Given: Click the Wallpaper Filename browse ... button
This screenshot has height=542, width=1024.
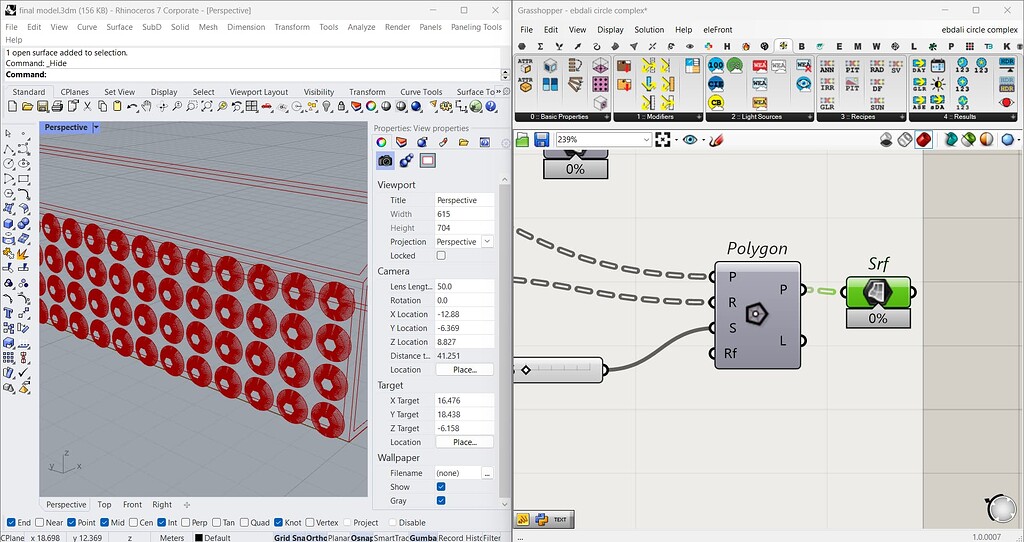Looking at the screenshot, I should tap(487, 473).
